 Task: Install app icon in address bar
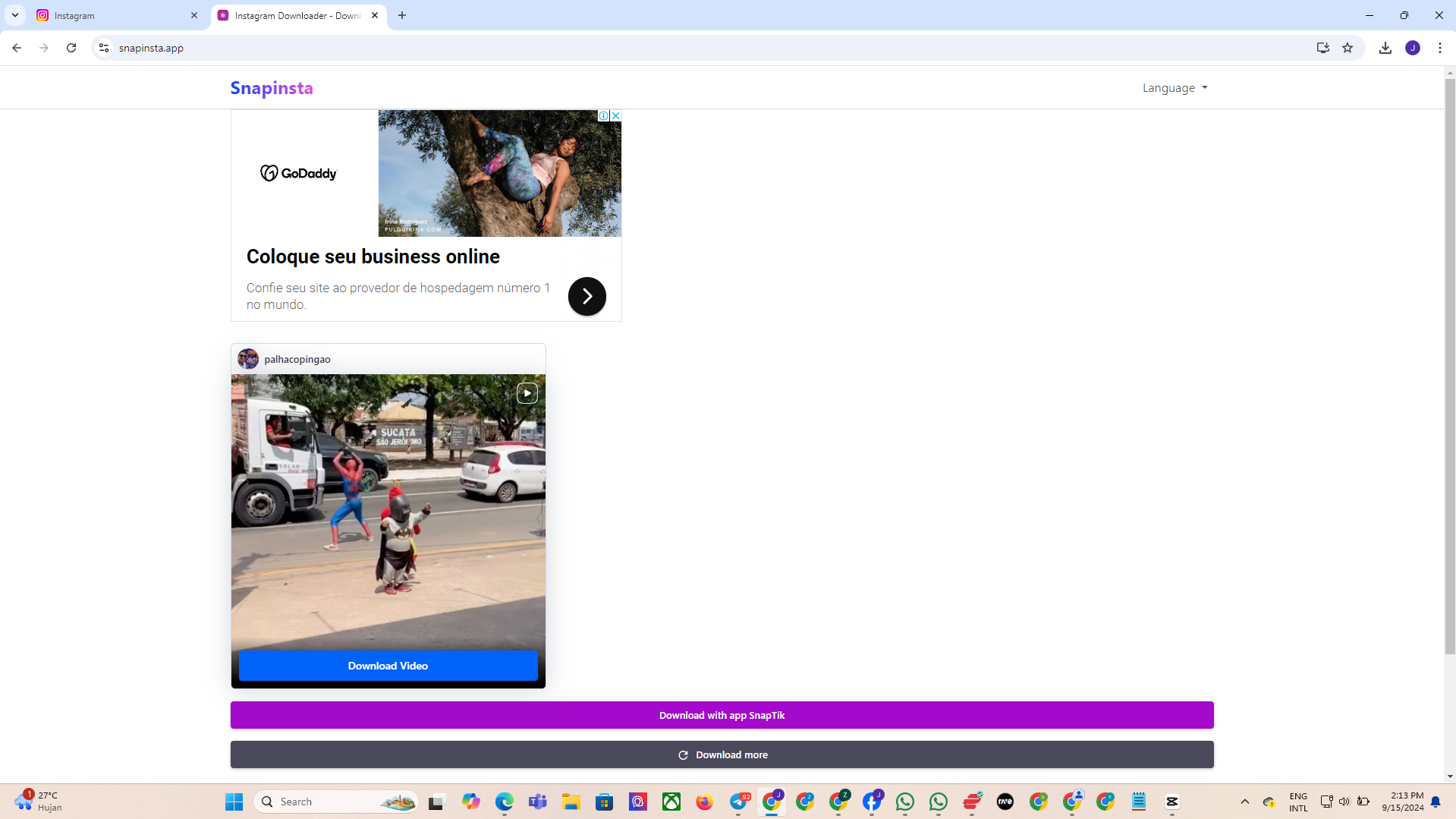(1323, 48)
